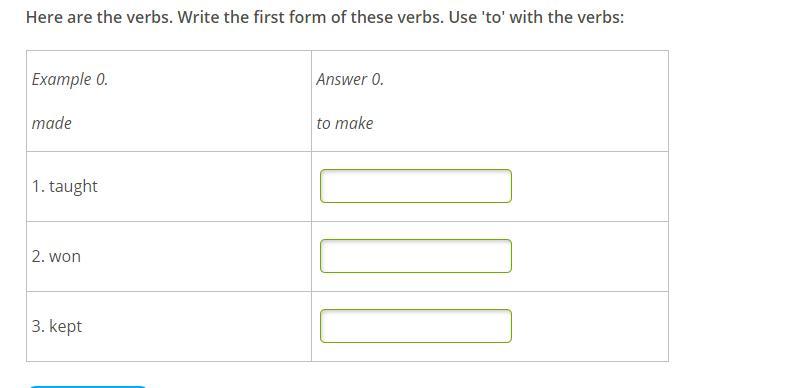Screen dimensions: 809x388
Task: Click the sample answer 'to make'
Action: click(345, 123)
